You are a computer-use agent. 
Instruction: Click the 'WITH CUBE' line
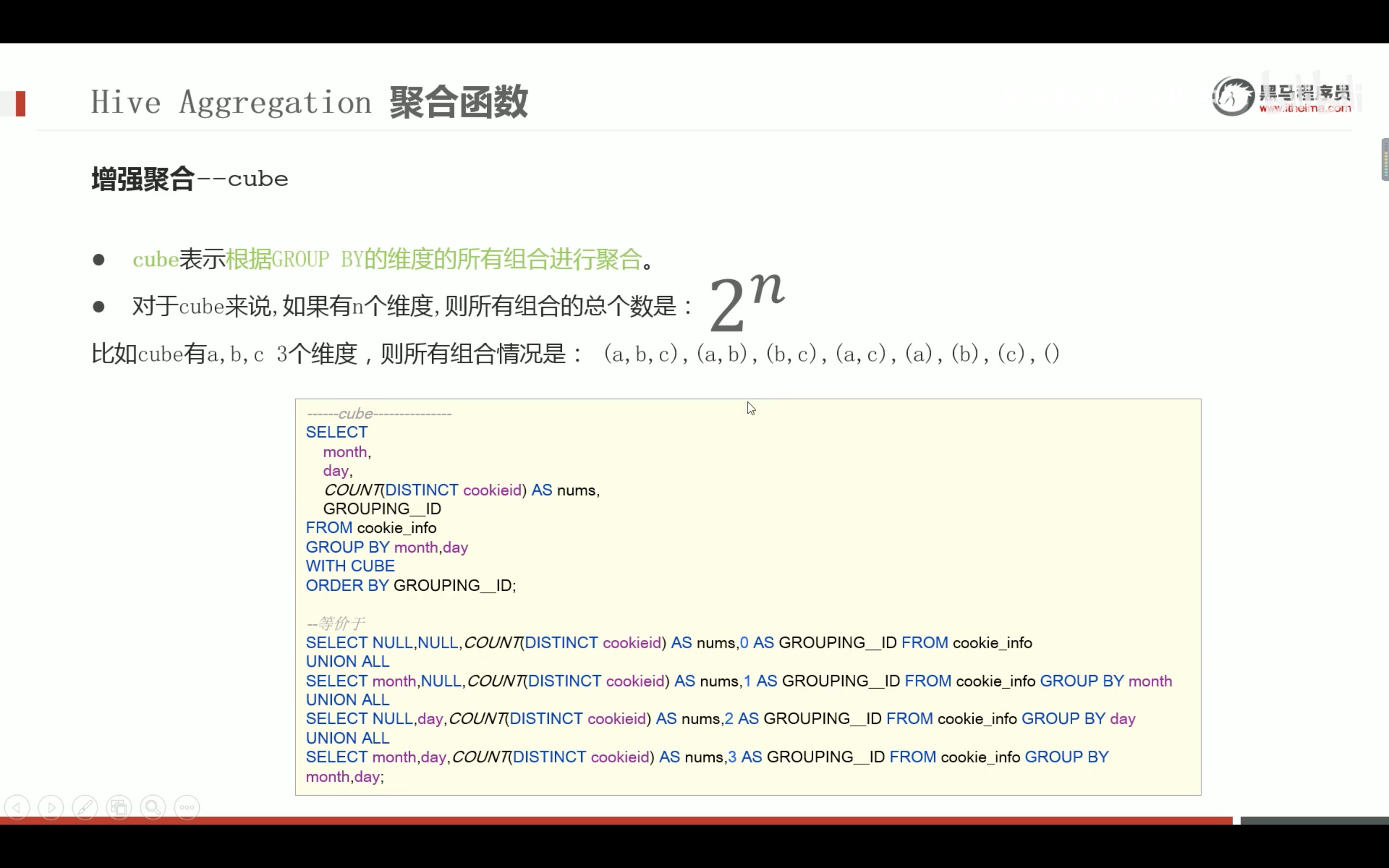coord(350,566)
